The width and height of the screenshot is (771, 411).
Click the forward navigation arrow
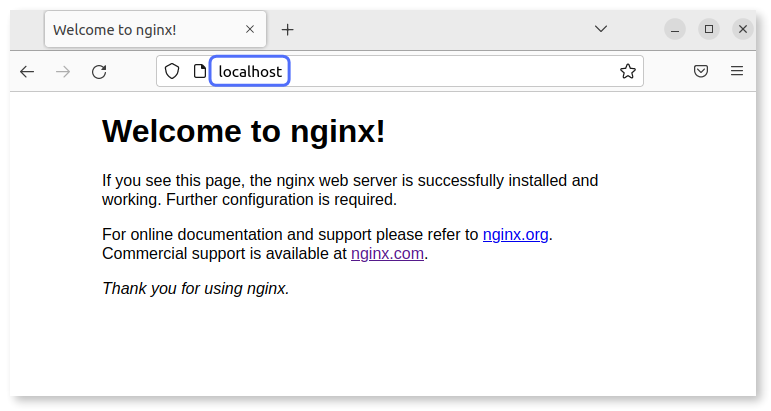click(63, 72)
